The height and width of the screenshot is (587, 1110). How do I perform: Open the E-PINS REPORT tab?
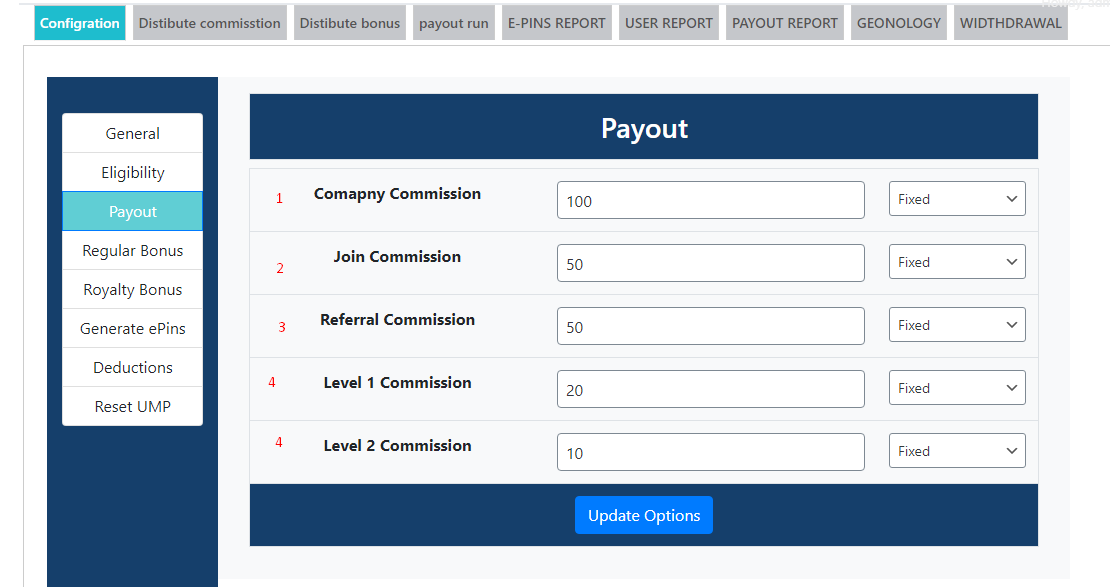point(556,23)
